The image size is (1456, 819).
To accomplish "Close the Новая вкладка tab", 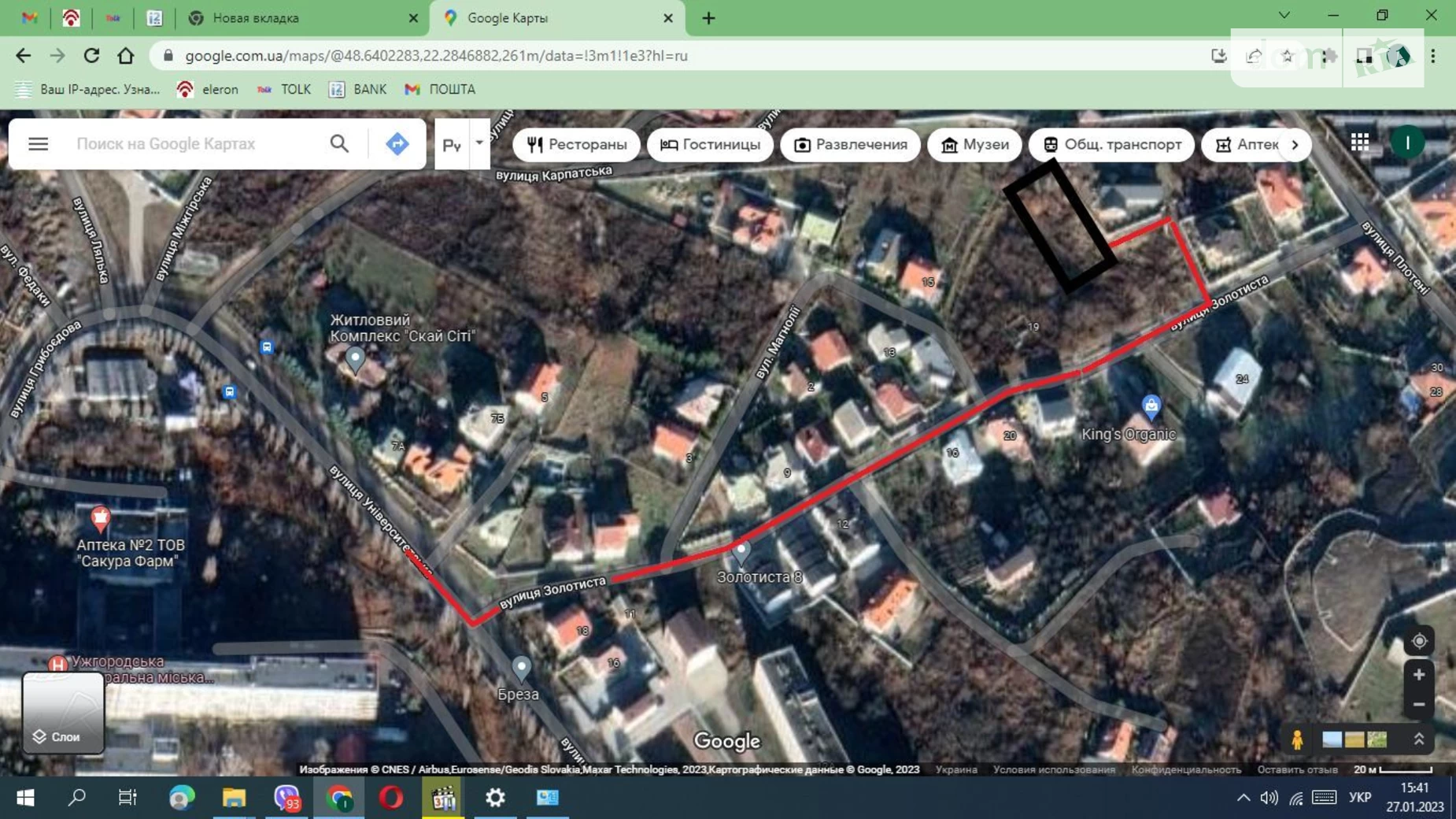I will [x=413, y=17].
